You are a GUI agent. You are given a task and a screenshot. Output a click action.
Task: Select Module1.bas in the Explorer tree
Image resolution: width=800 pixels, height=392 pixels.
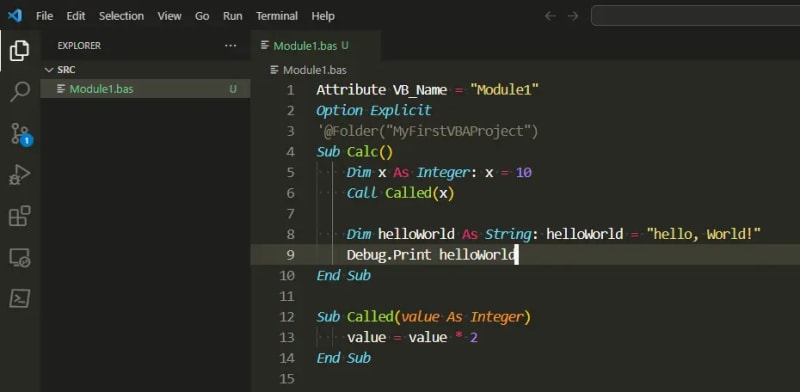click(x=145, y=89)
